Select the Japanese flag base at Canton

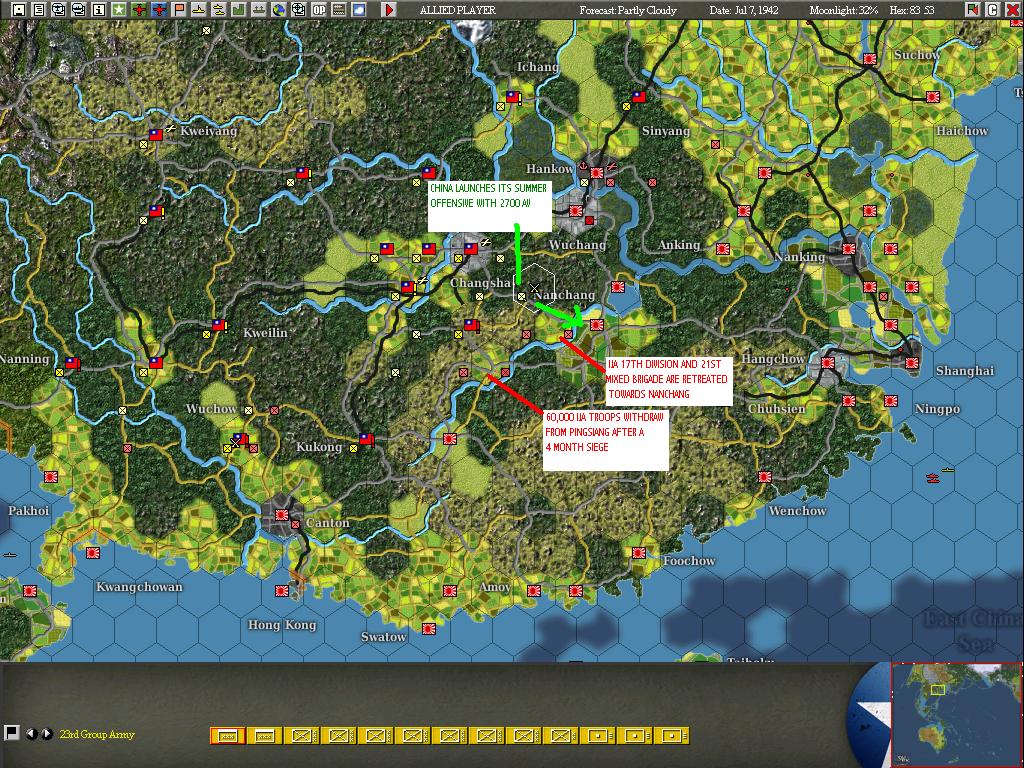click(x=281, y=515)
